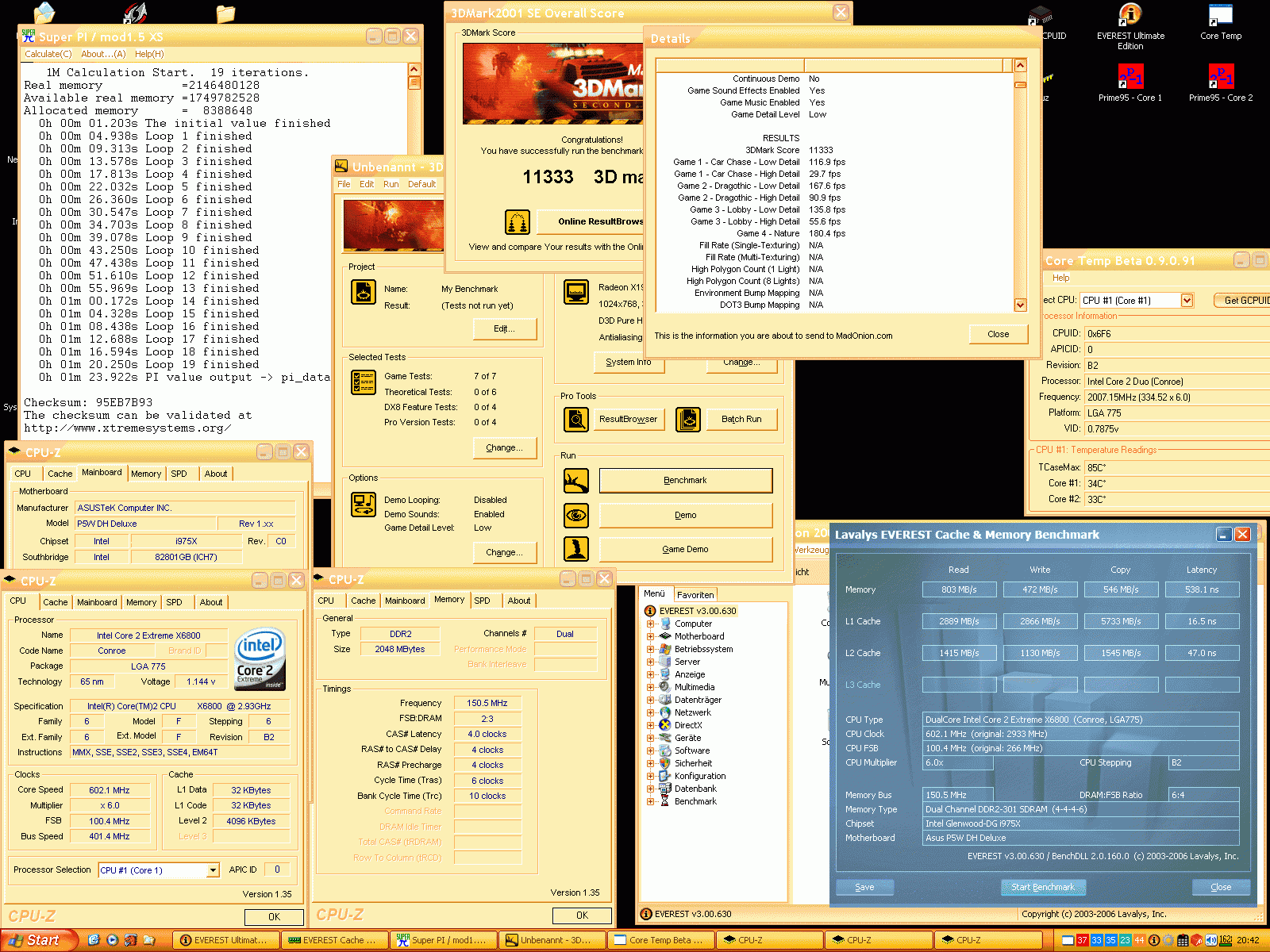Open Calculate menu in Super PI
The image size is (1270, 952).
coord(48,54)
